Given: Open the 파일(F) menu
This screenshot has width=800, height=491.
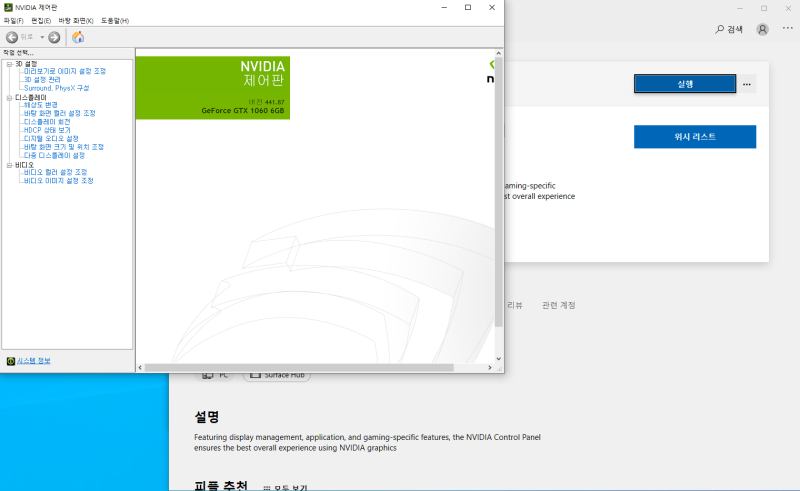Looking at the screenshot, I should [x=13, y=21].
